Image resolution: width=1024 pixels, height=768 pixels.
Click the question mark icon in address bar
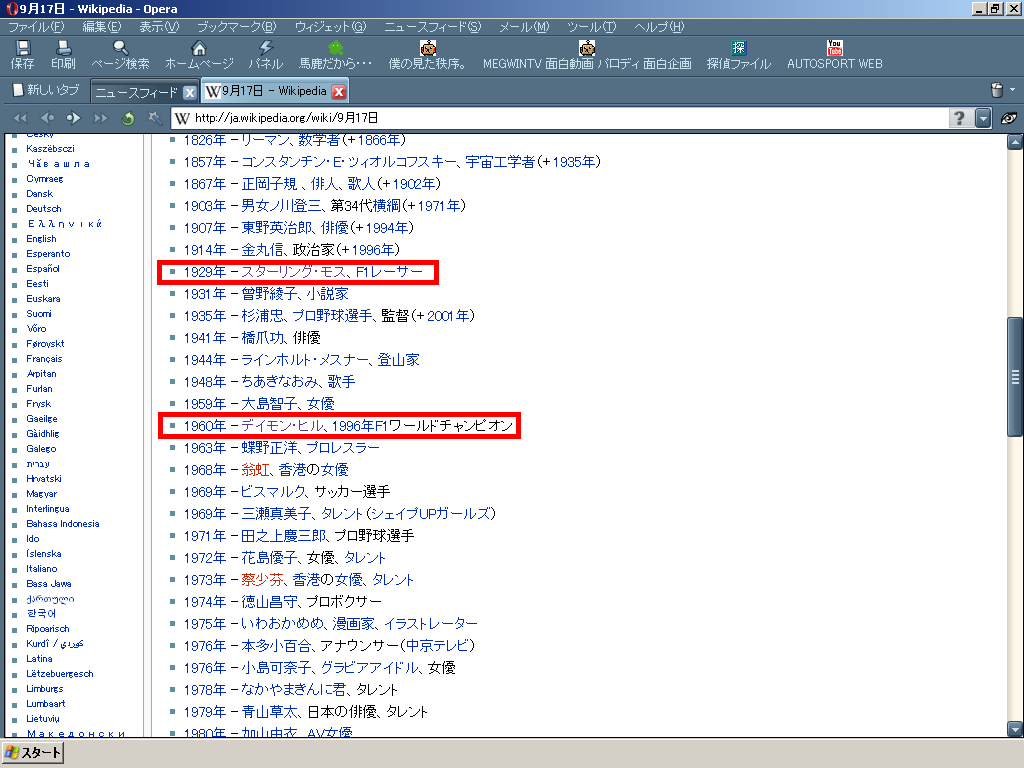[959, 118]
